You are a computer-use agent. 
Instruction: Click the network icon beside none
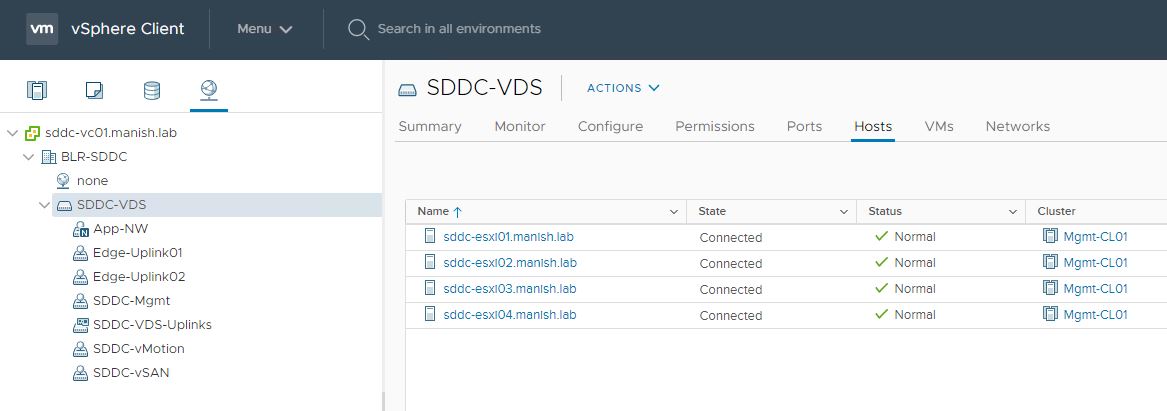63,181
